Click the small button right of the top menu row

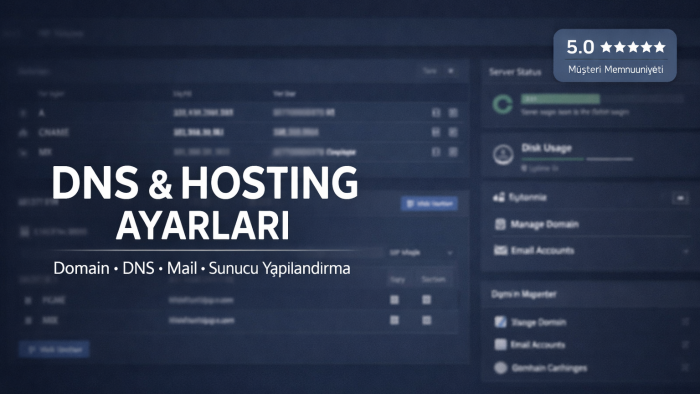[x=680, y=198]
